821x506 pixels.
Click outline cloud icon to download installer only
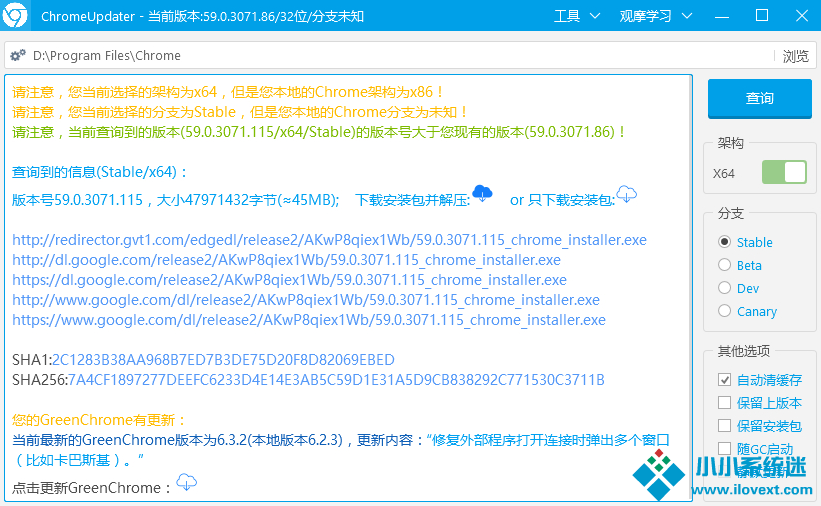(x=627, y=194)
